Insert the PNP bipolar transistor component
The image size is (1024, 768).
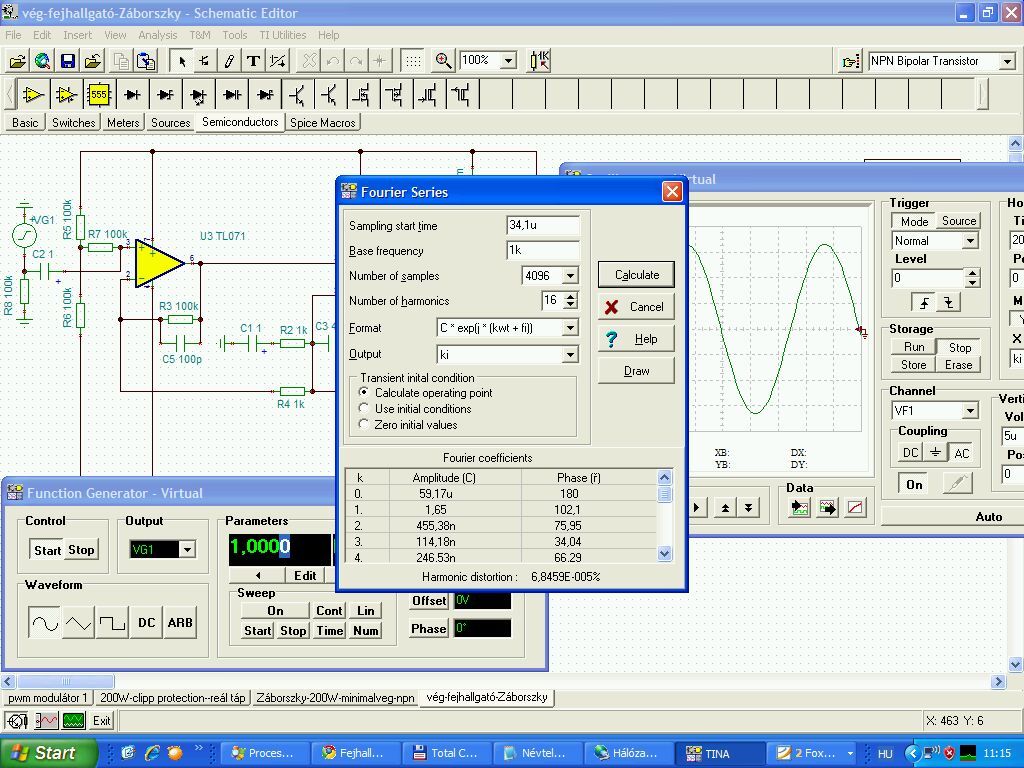(x=330, y=95)
